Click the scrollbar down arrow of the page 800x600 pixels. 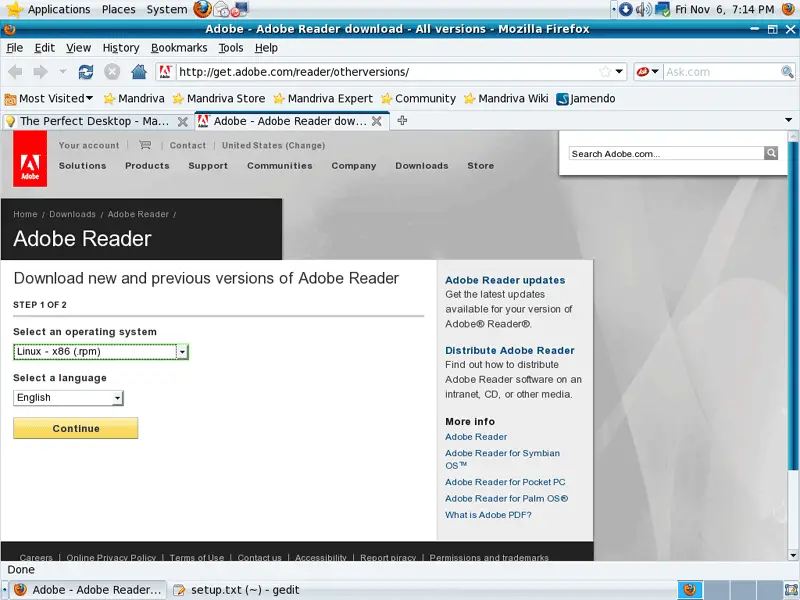click(x=793, y=555)
